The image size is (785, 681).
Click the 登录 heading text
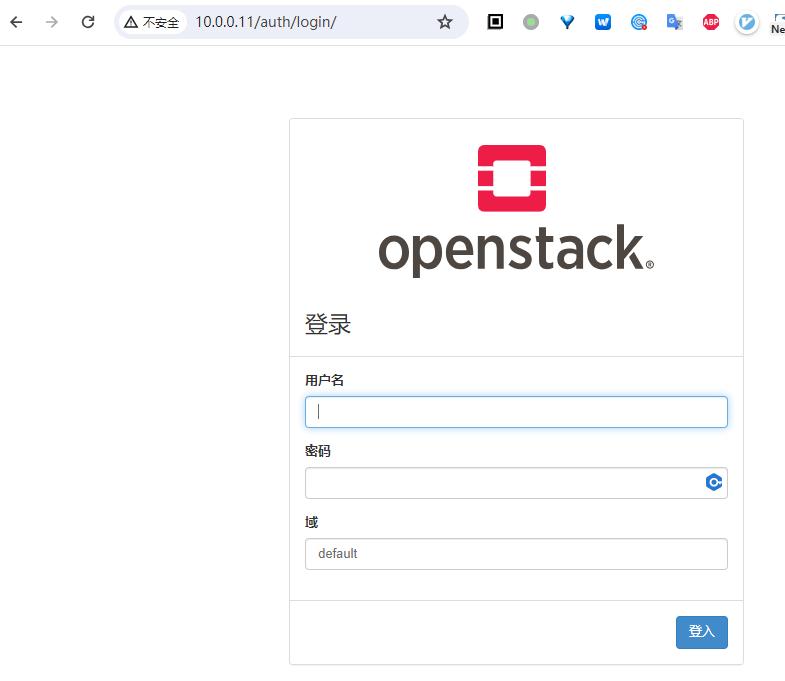328,324
